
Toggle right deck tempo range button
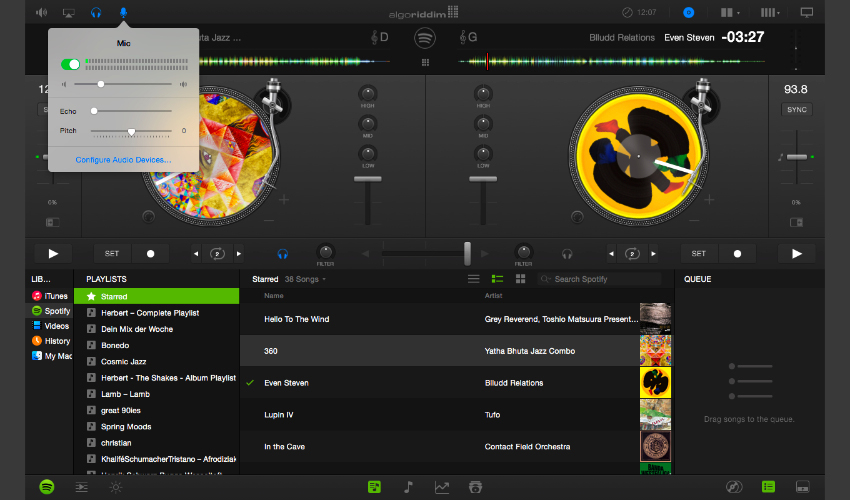[x=796, y=222]
